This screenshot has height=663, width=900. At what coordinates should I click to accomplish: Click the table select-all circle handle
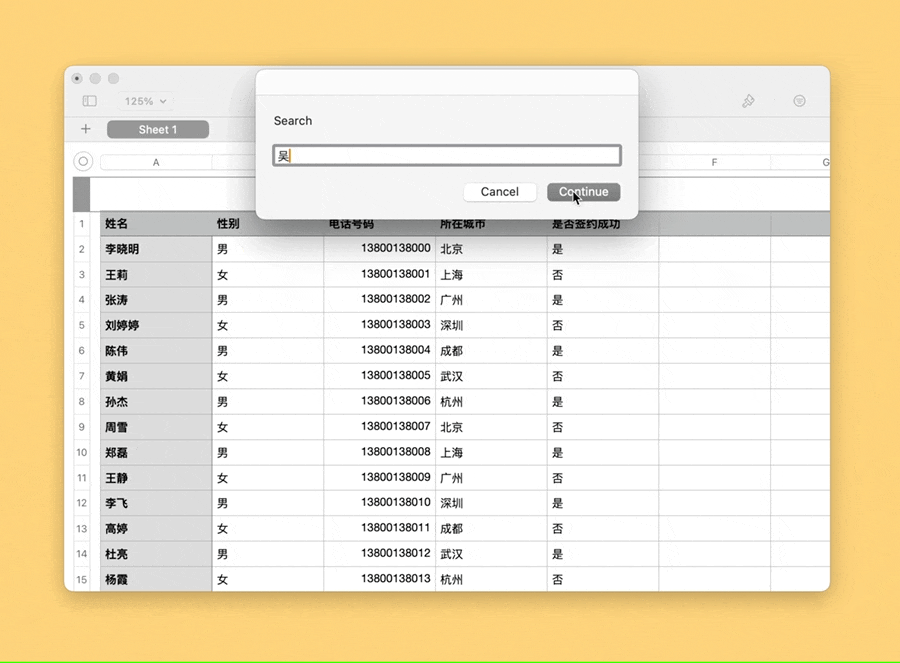[83, 162]
